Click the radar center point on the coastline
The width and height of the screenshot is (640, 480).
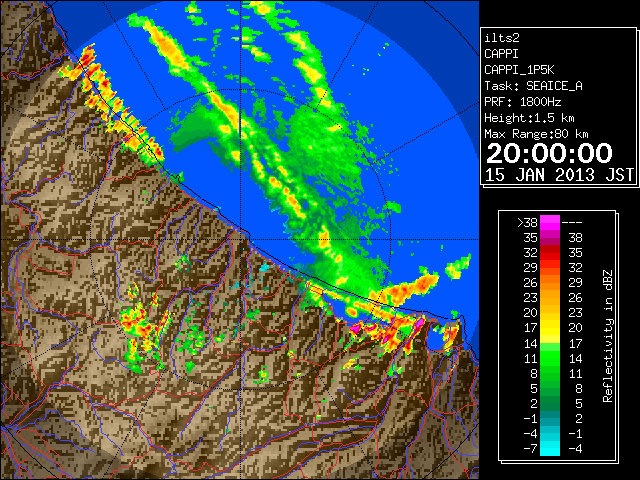point(240,240)
